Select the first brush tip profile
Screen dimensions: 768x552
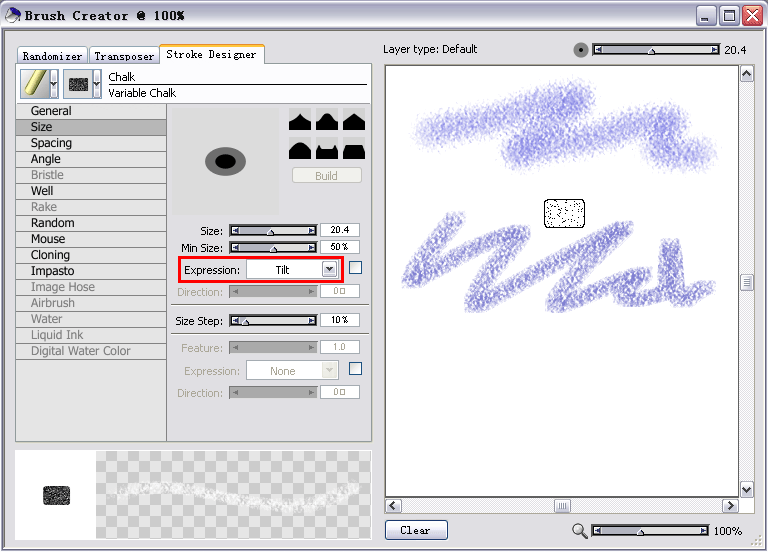(x=300, y=121)
